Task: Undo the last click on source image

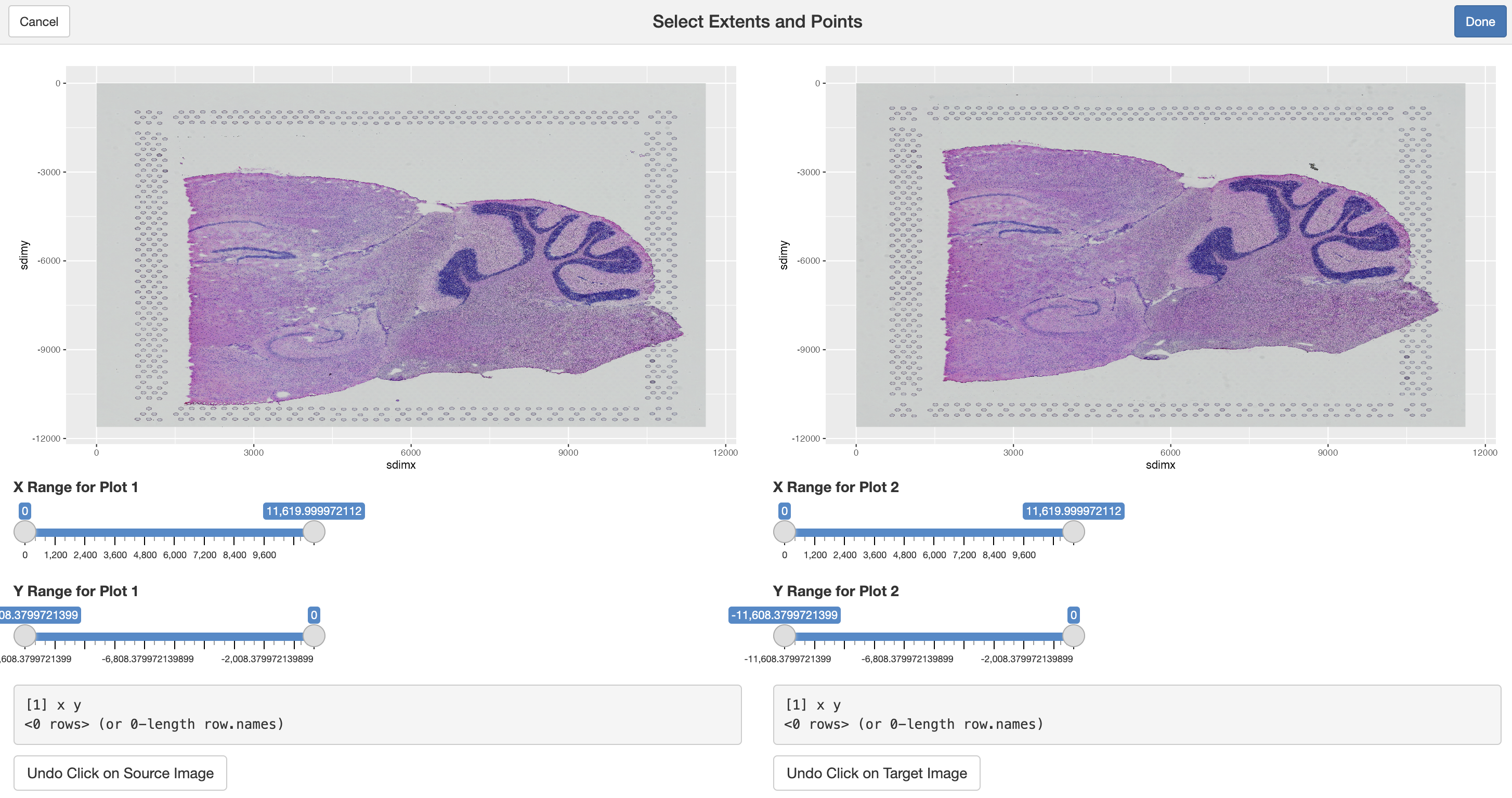Action: pos(120,773)
